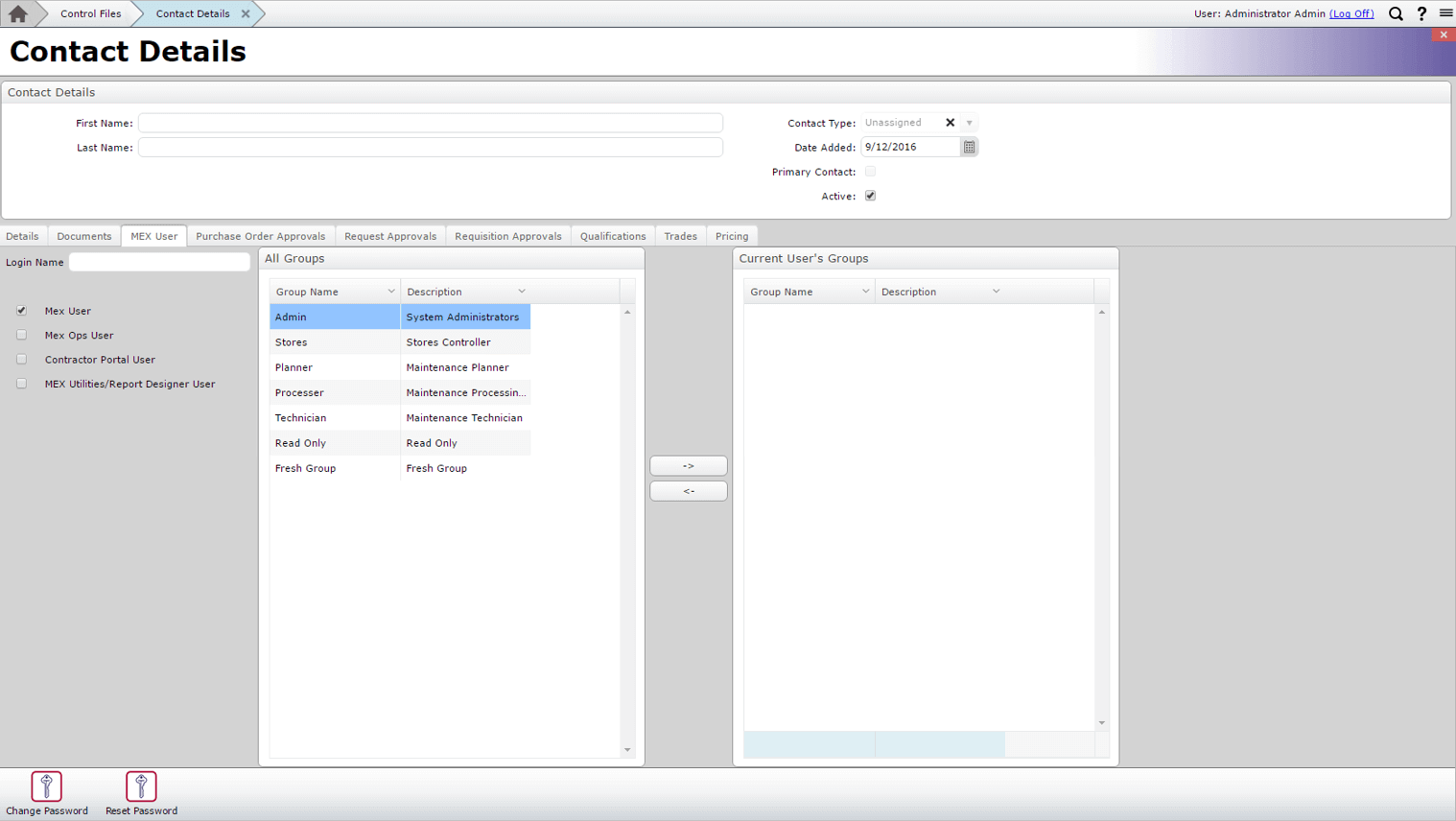1456x821 pixels.
Task: Switch to the Trades tab
Action: 681,236
